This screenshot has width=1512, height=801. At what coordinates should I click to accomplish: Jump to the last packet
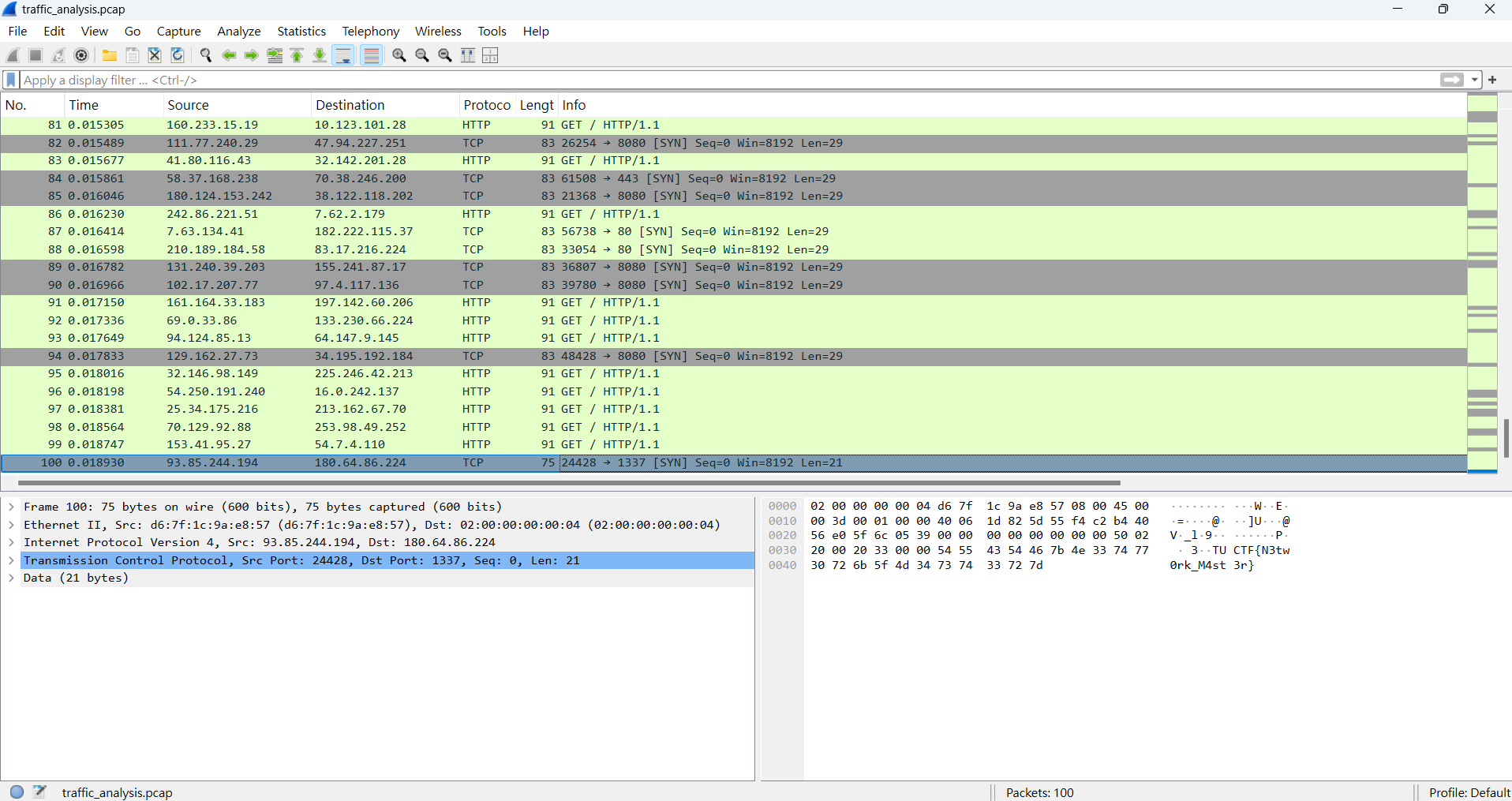(320, 55)
